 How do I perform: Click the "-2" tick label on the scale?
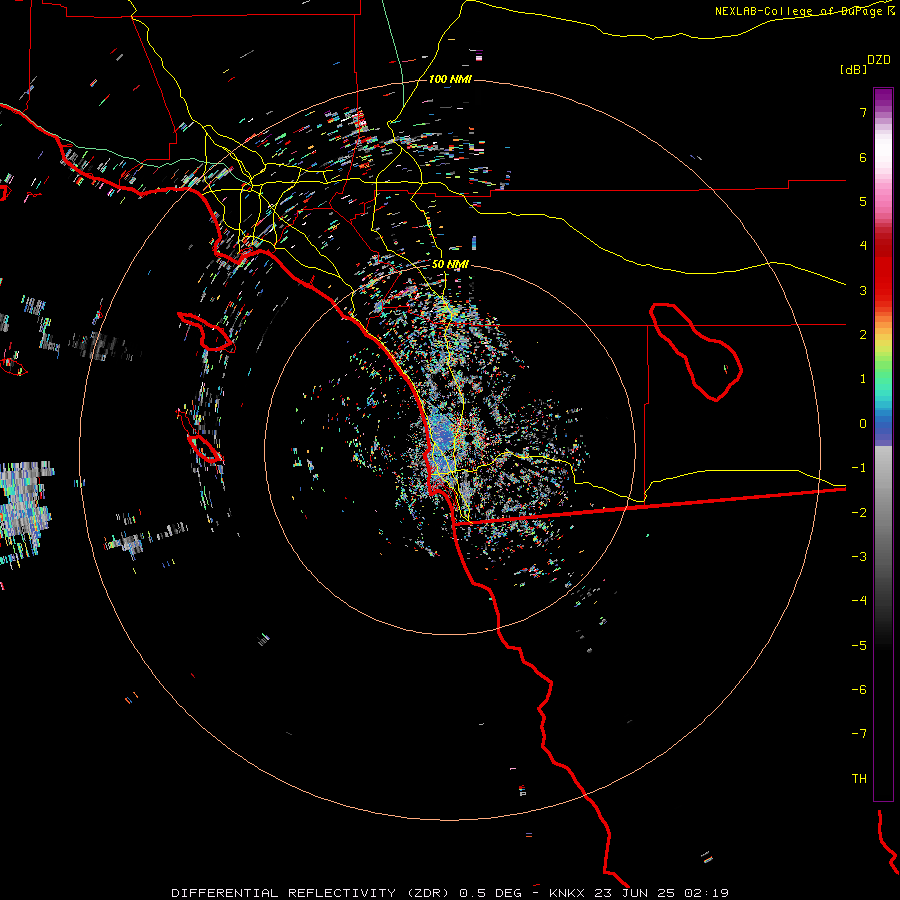point(859,513)
